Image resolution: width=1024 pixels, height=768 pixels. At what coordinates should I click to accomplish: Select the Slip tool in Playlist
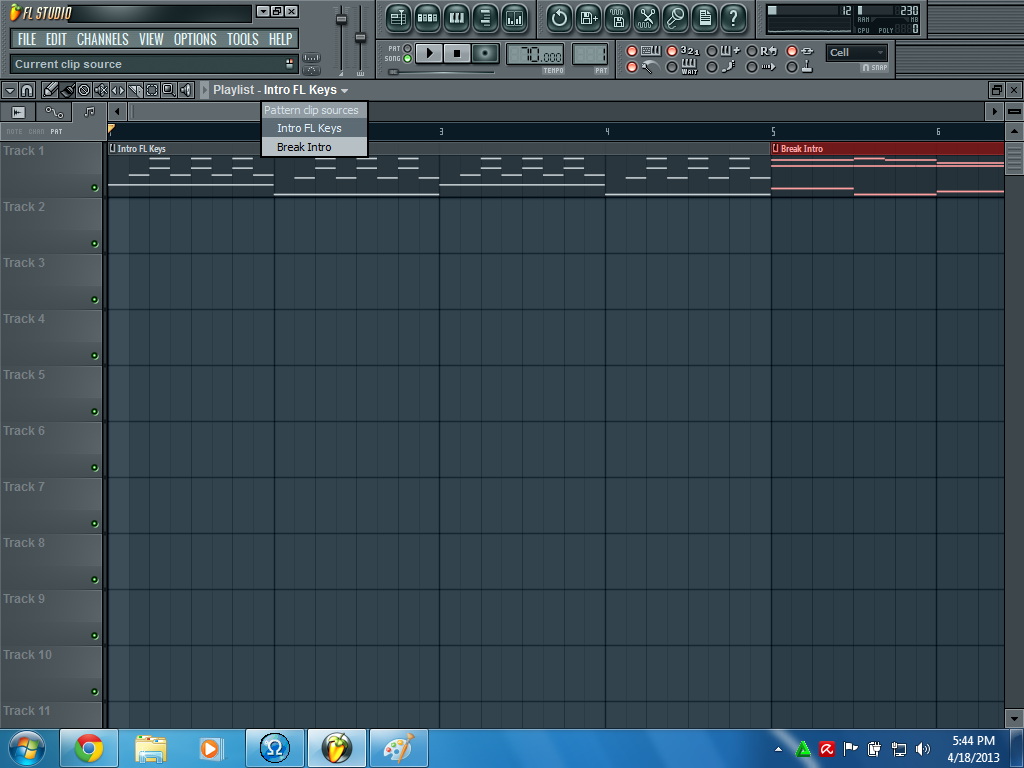(118, 90)
